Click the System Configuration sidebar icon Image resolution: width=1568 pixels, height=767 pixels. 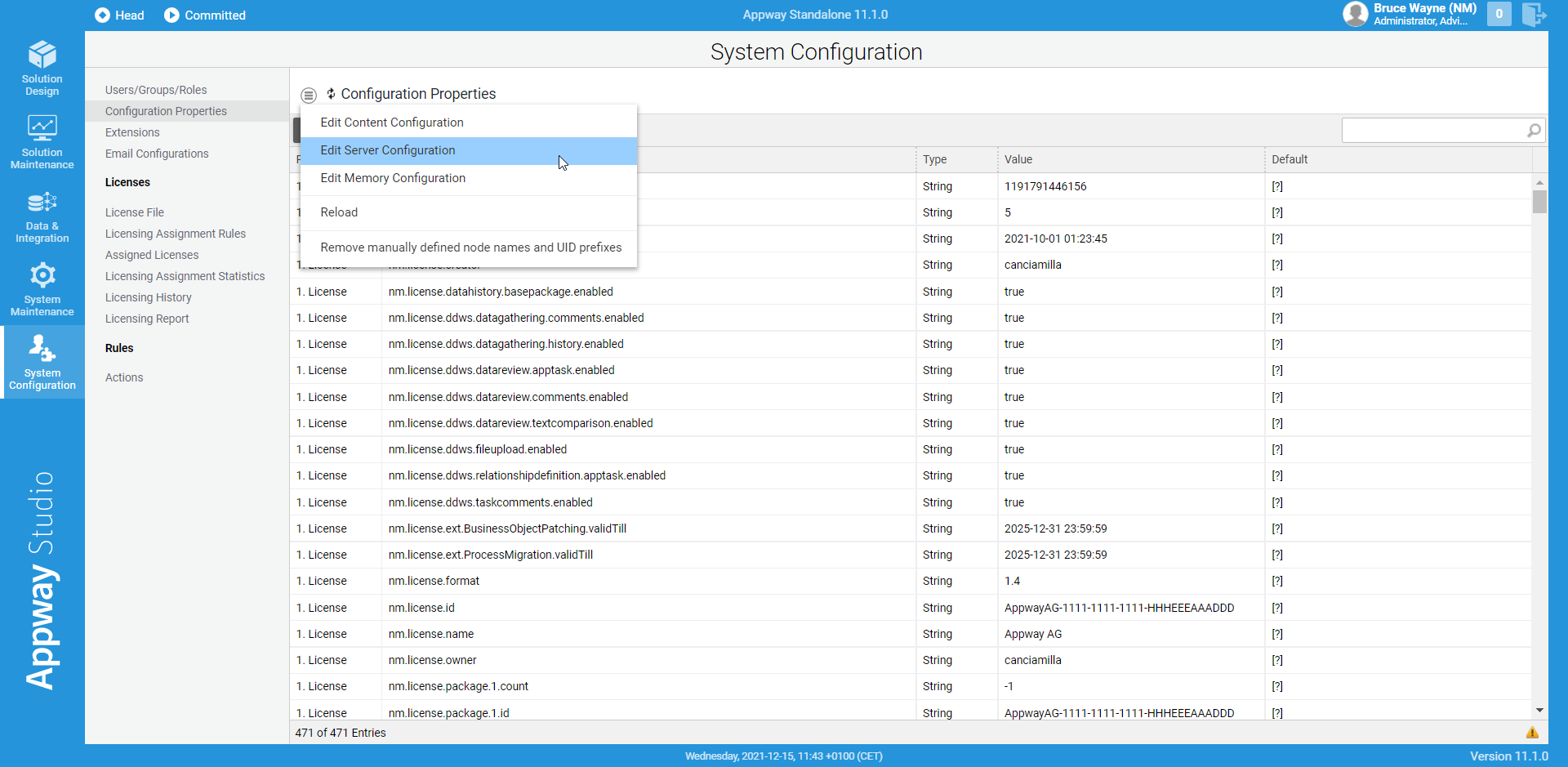42,362
